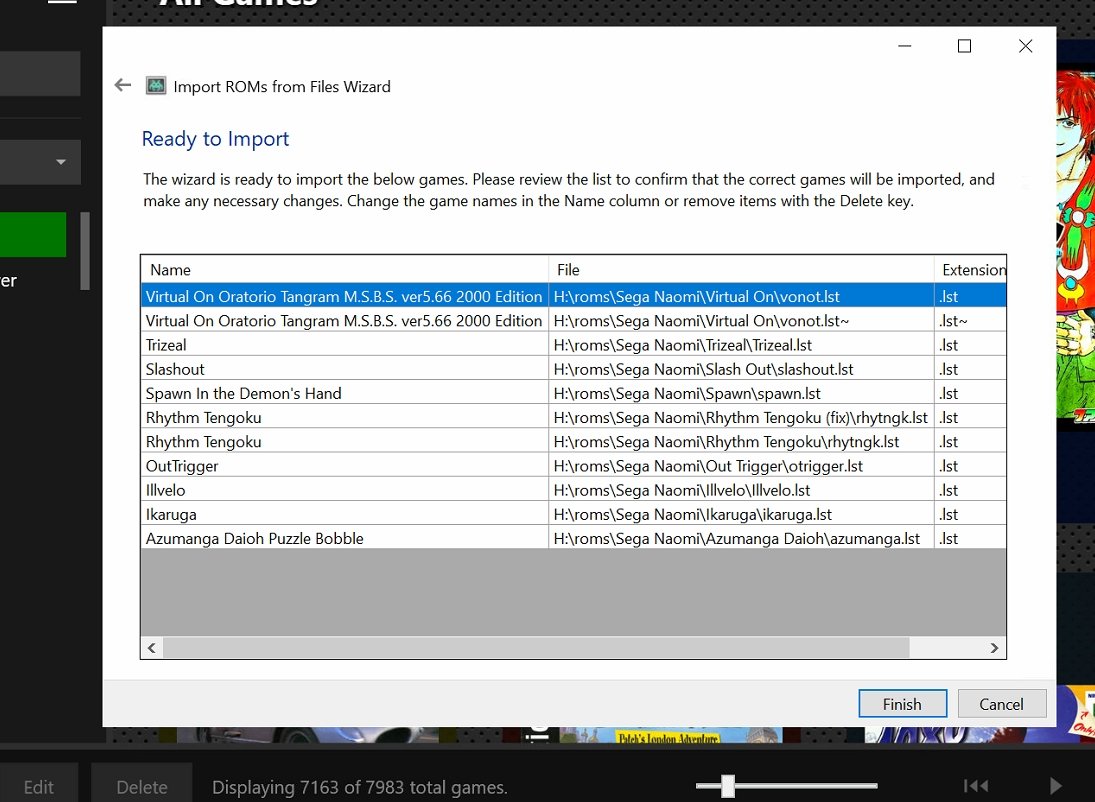Close the import wizard window
Screen dimensions: 1095x802
(x=1025, y=46)
